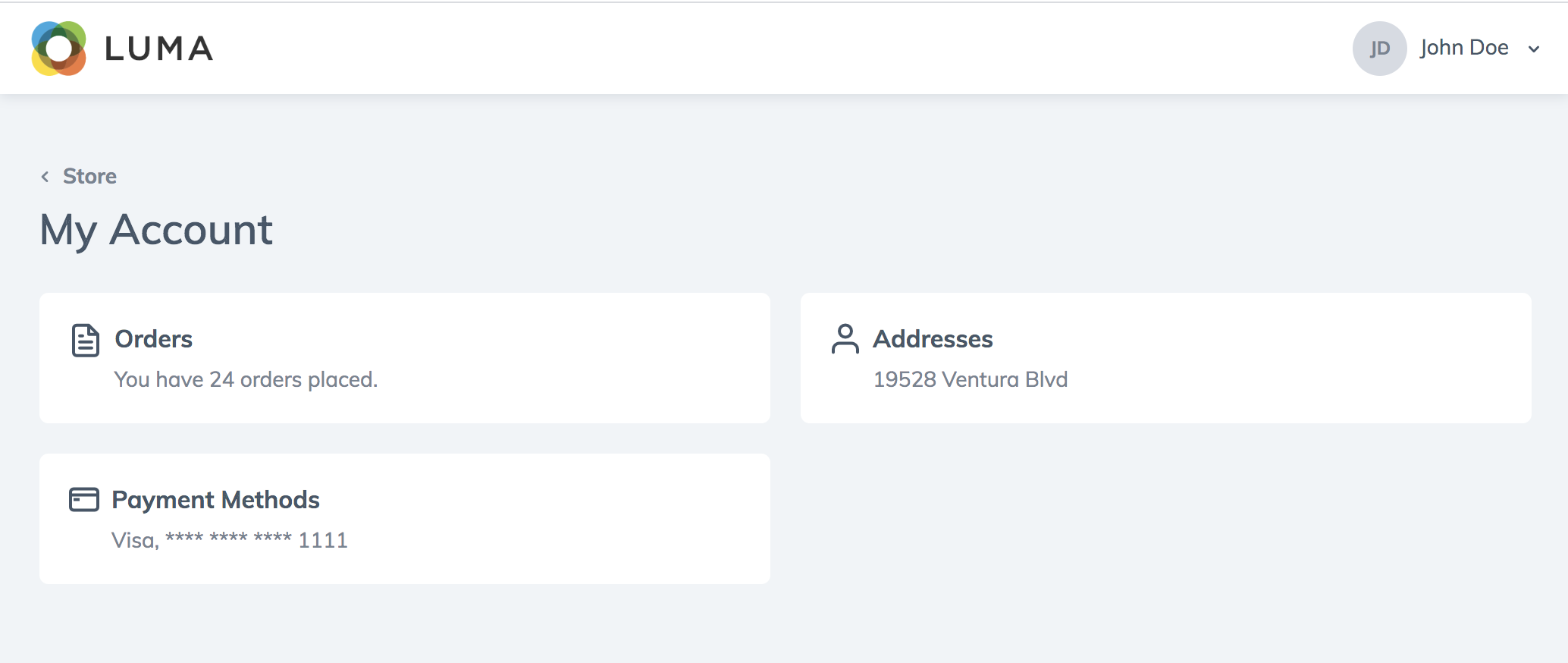The image size is (1568, 663).
Task: Click the JD avatar circle
Action: click(1379, 49)
